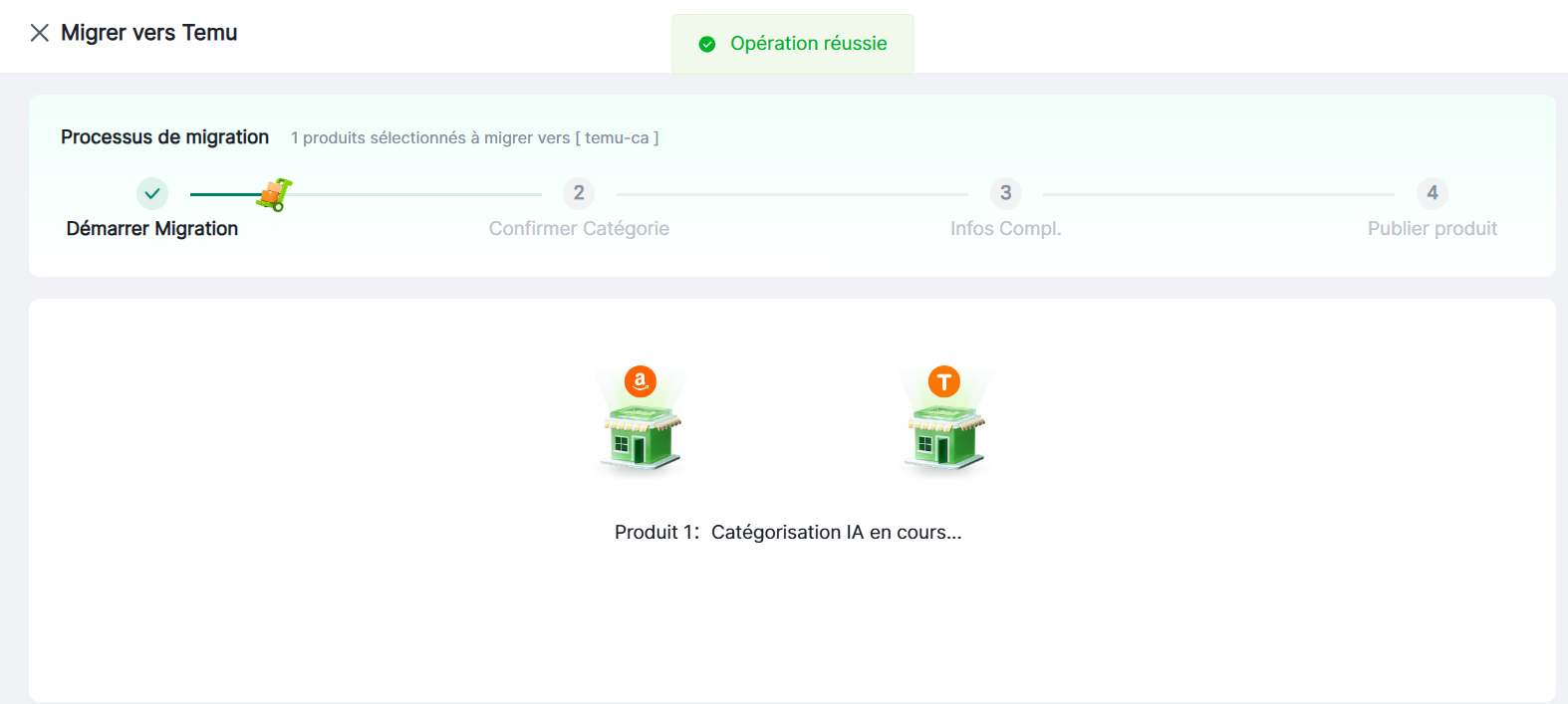
Task: Open the Publier produit step label
Action: [1432, 229]
